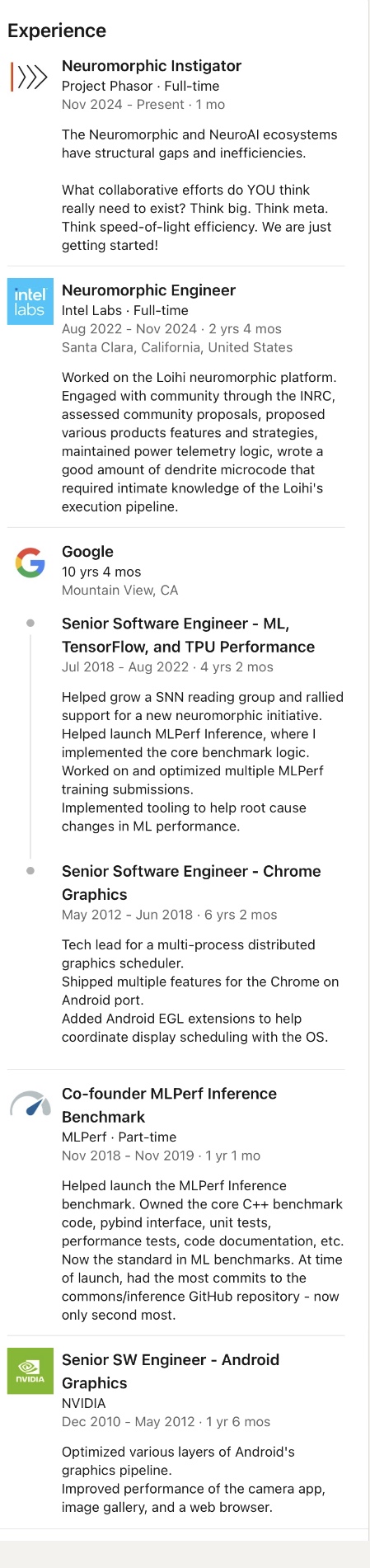
Task: Click the Experience section heading
Action: (57, 31)
